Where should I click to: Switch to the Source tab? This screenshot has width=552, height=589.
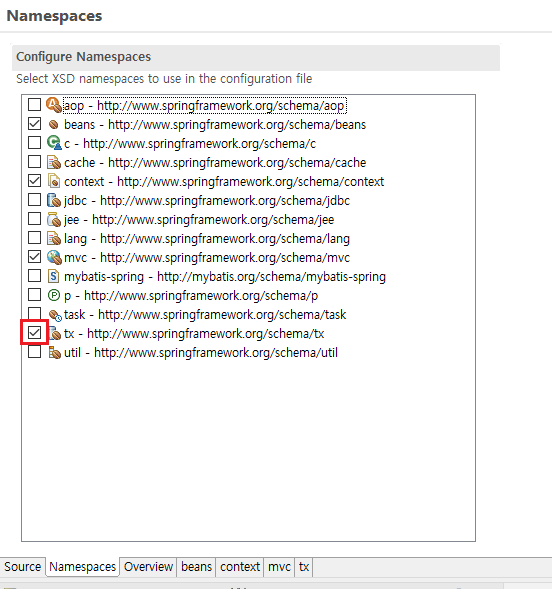click(23, 566)
